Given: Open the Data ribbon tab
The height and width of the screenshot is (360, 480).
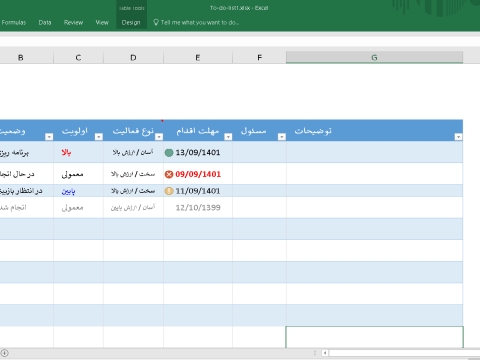Looking at the screenshot, I should [45, 22].
